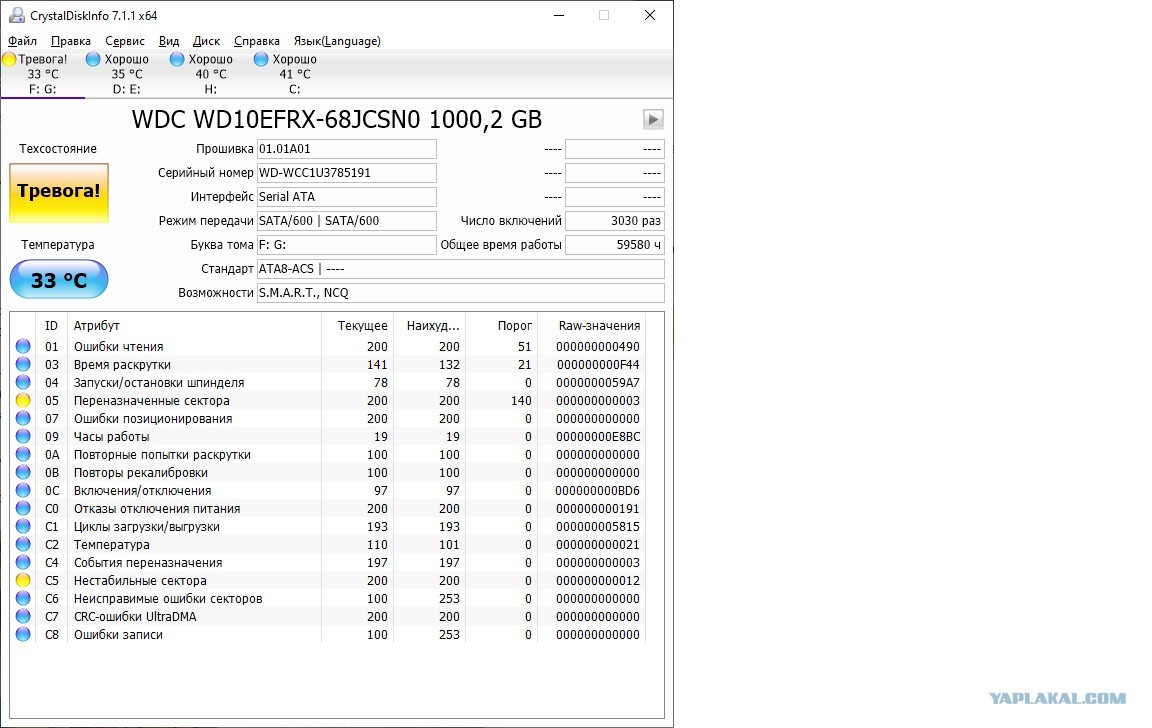
Task: Click the blue status icon for Время раскрутки
Action: [24, 364]
